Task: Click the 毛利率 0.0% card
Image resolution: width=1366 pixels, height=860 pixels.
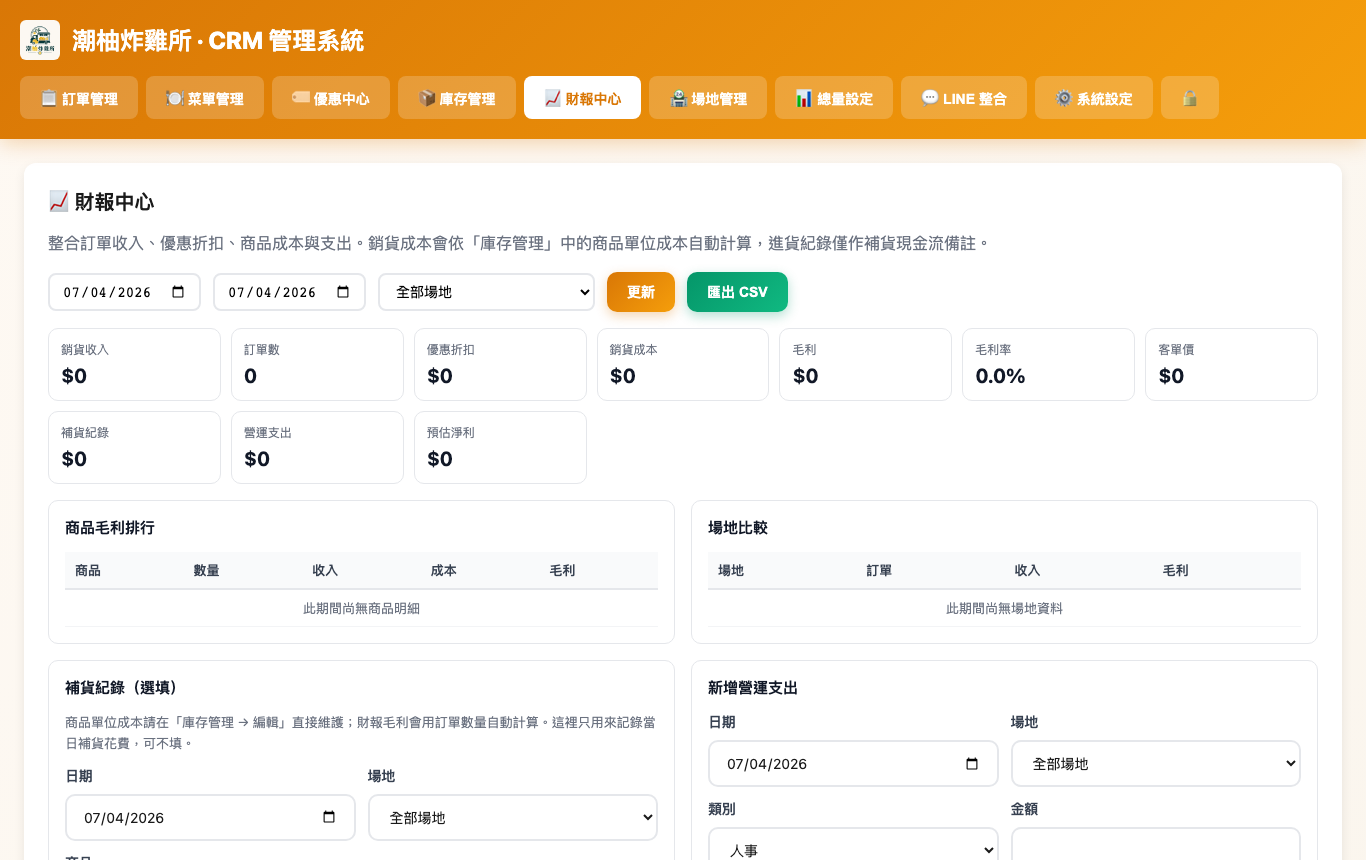Action: coord(1048,364)
